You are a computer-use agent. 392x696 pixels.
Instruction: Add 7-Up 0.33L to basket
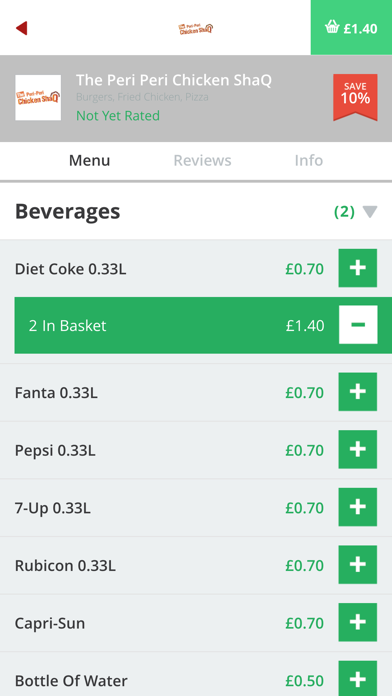tap(358, 507)
